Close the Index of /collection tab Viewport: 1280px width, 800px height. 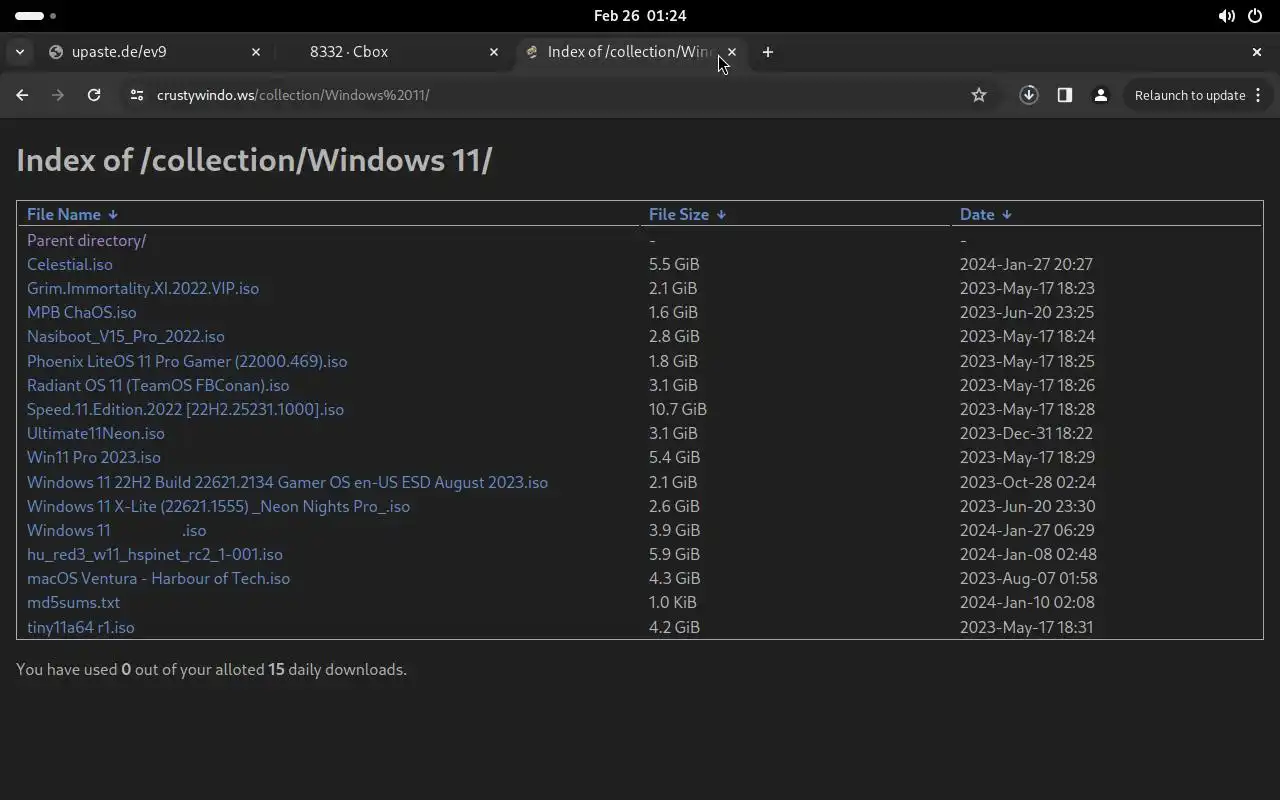click(731, 52)
